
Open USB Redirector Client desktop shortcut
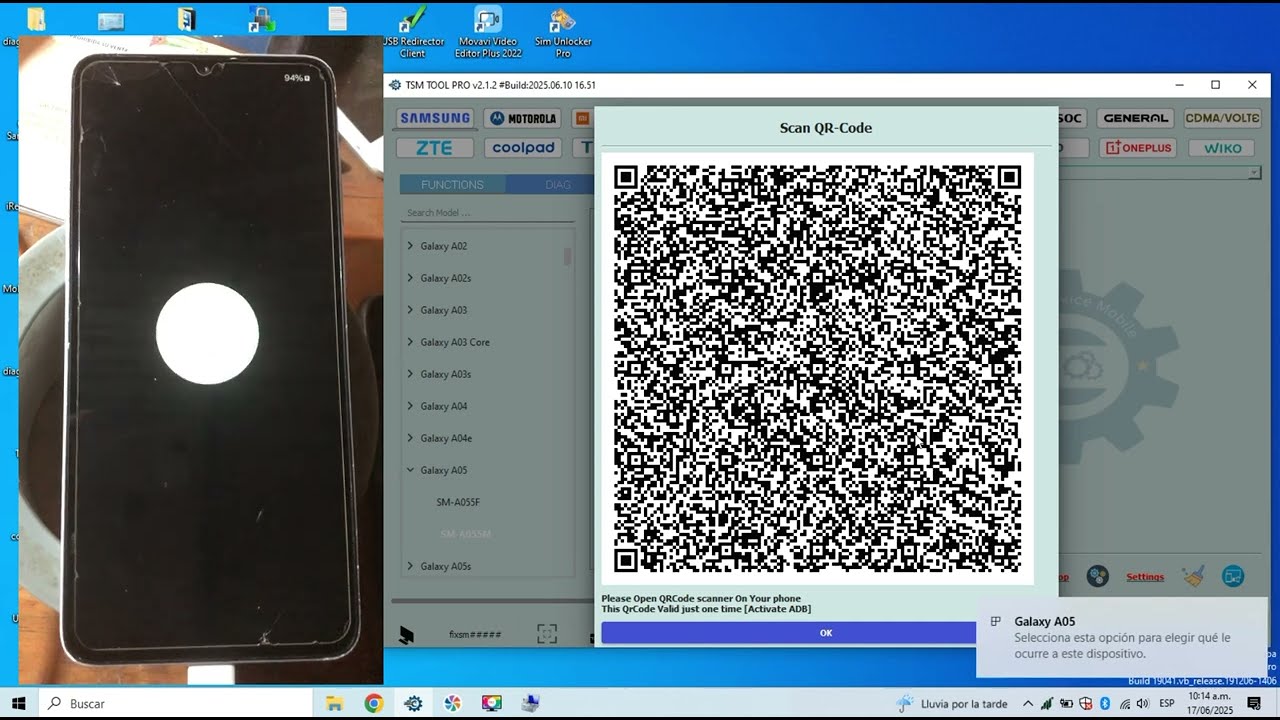coord(413,33)
